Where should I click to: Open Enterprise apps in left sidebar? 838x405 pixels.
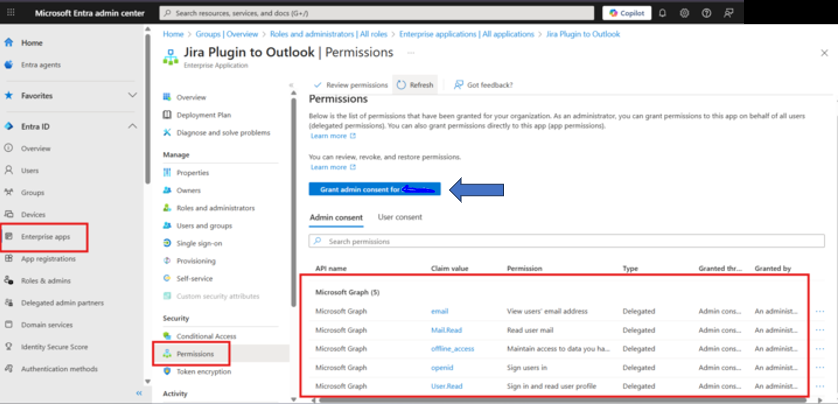45,237
